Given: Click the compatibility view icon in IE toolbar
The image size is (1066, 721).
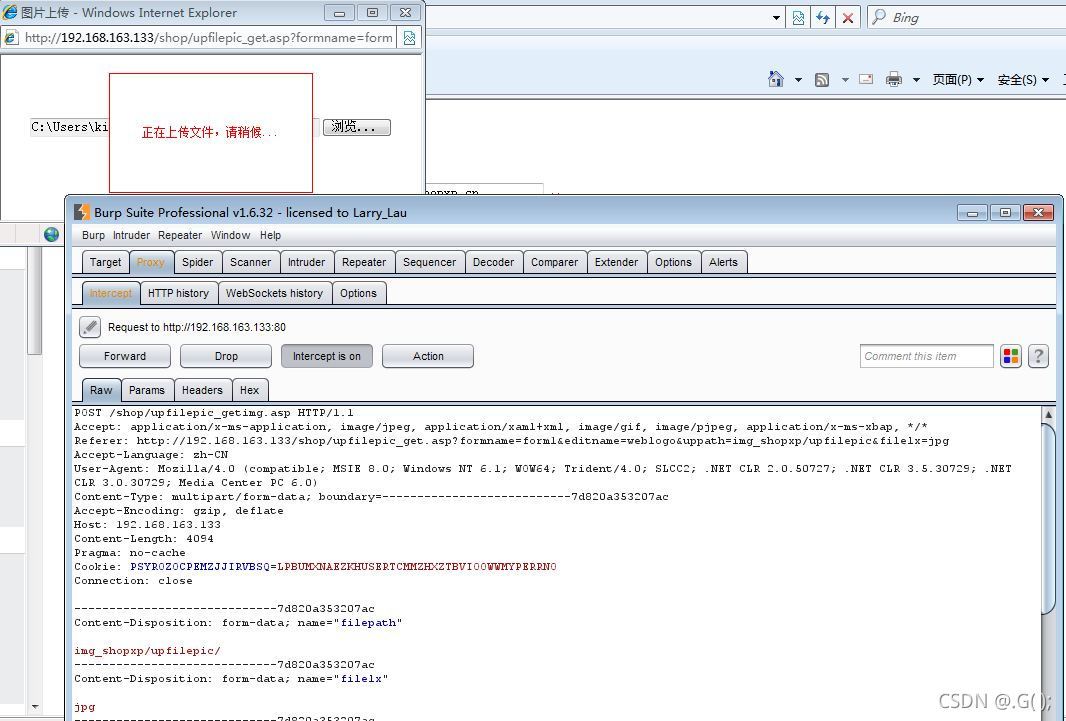Looking at the screenshot, I should (798, 18).
